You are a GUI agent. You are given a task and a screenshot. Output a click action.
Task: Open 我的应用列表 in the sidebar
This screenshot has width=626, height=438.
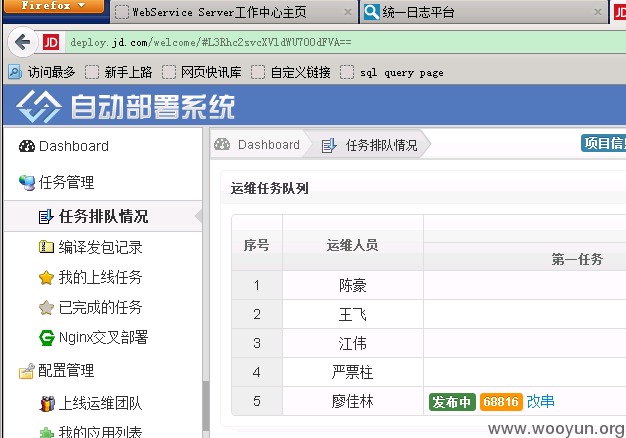point(101,431)
